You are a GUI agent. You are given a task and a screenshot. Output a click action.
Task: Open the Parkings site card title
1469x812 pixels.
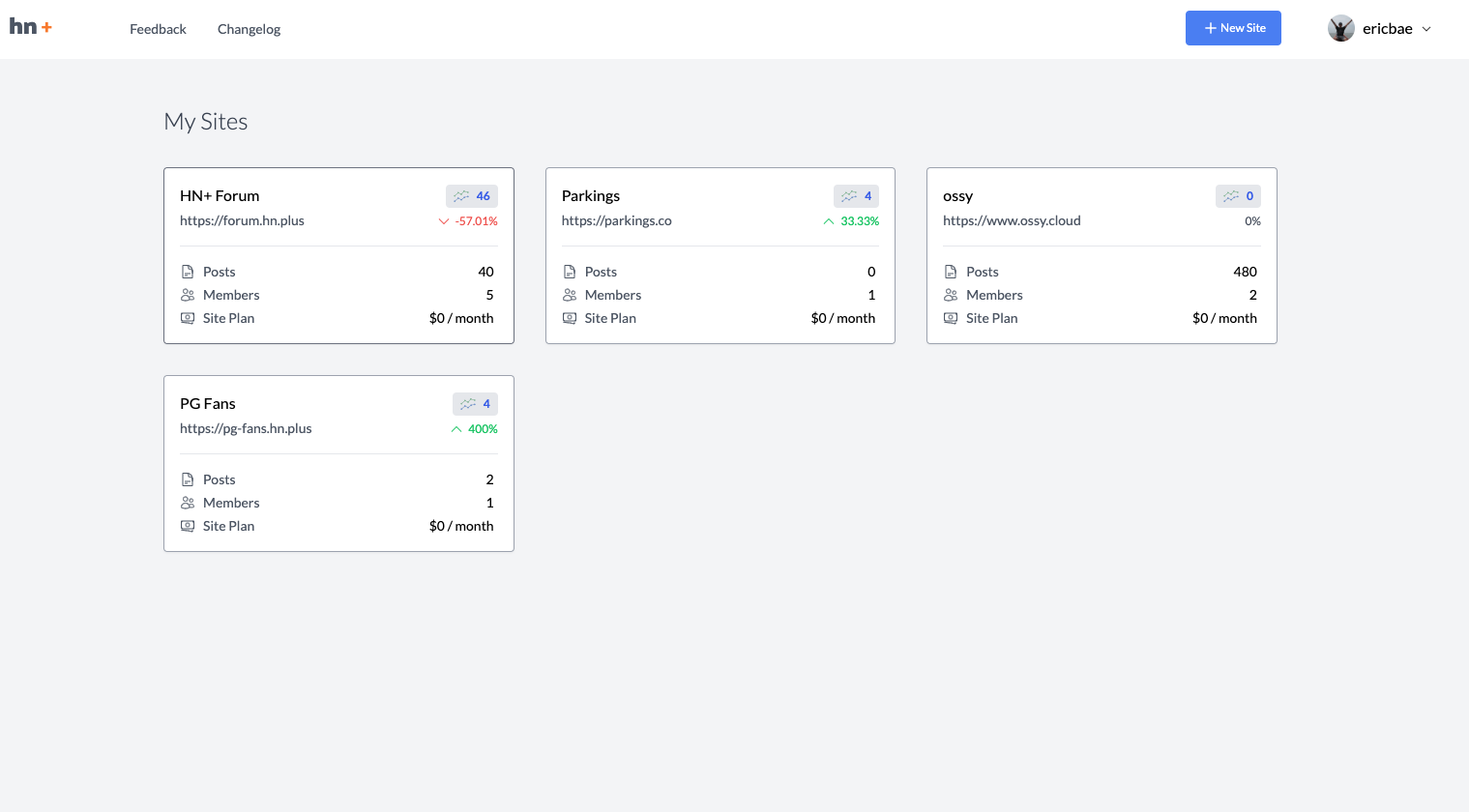pos(591,196)
